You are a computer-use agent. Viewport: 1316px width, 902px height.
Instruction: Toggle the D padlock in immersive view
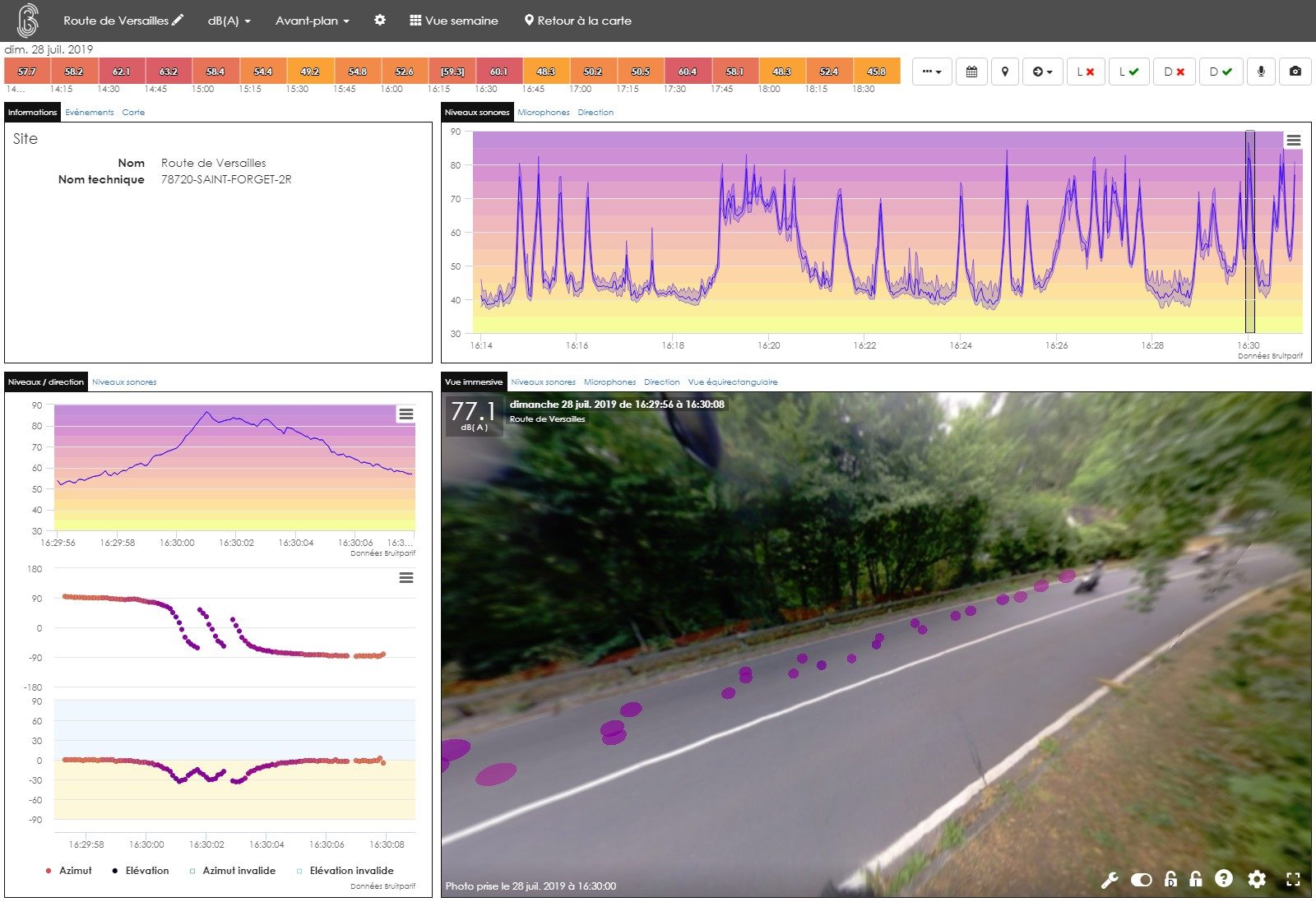(1170, 880)
